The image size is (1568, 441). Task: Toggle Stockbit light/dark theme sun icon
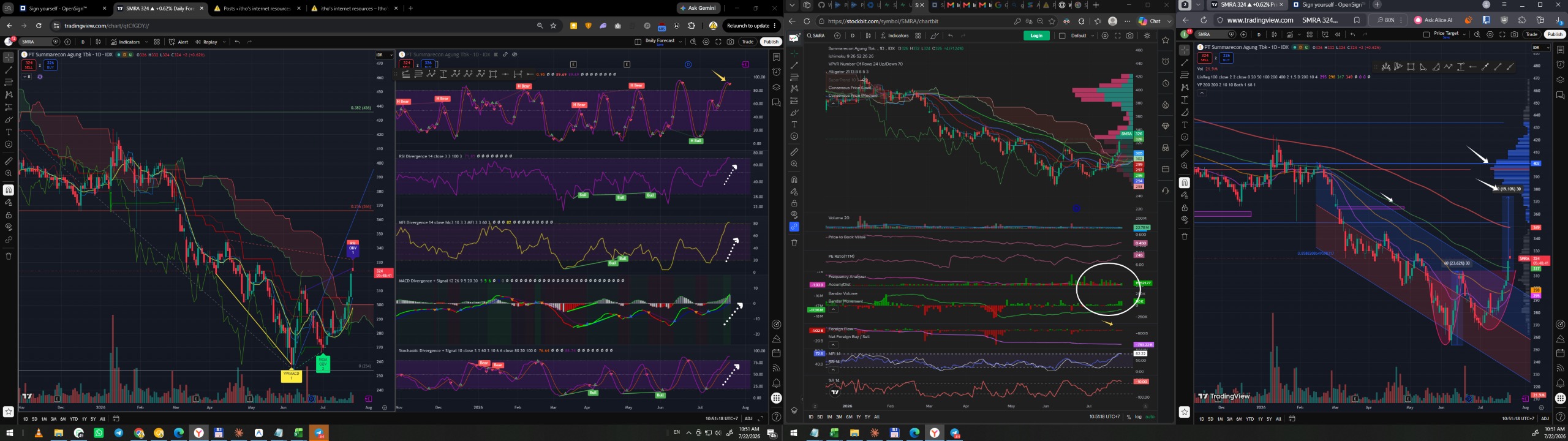coord(1147,36)
